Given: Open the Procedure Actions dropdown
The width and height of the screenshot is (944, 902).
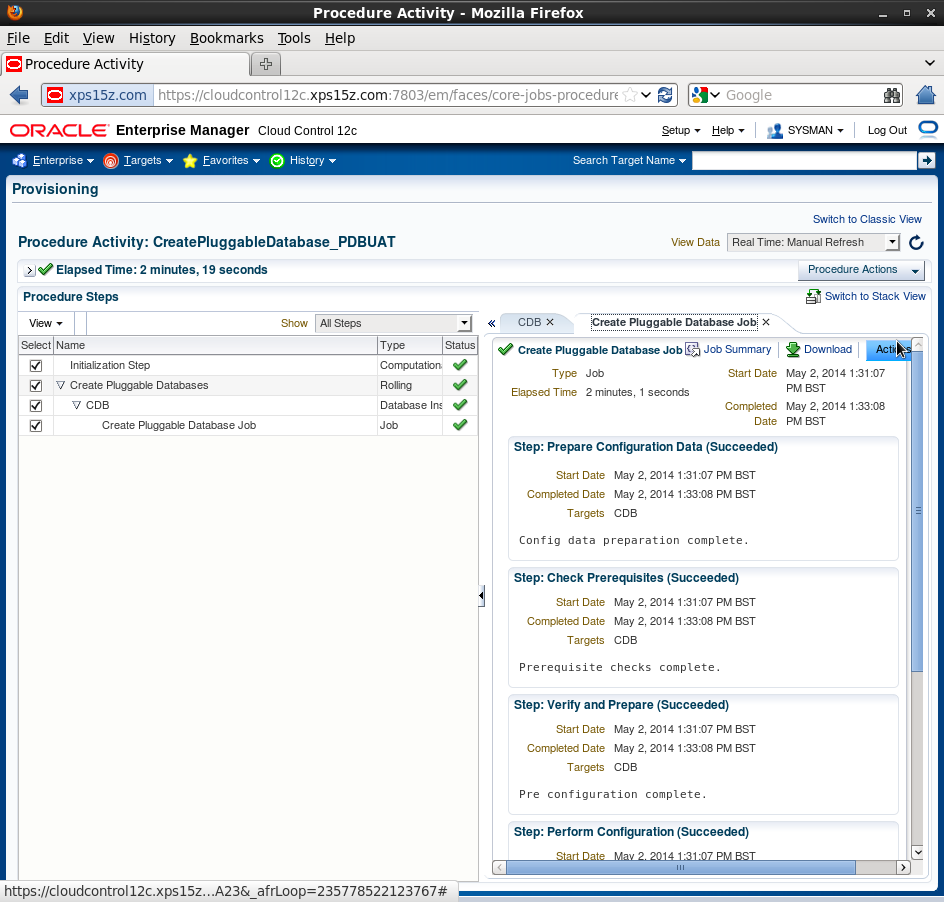Looking at the screenshot, I should point(861,270).
